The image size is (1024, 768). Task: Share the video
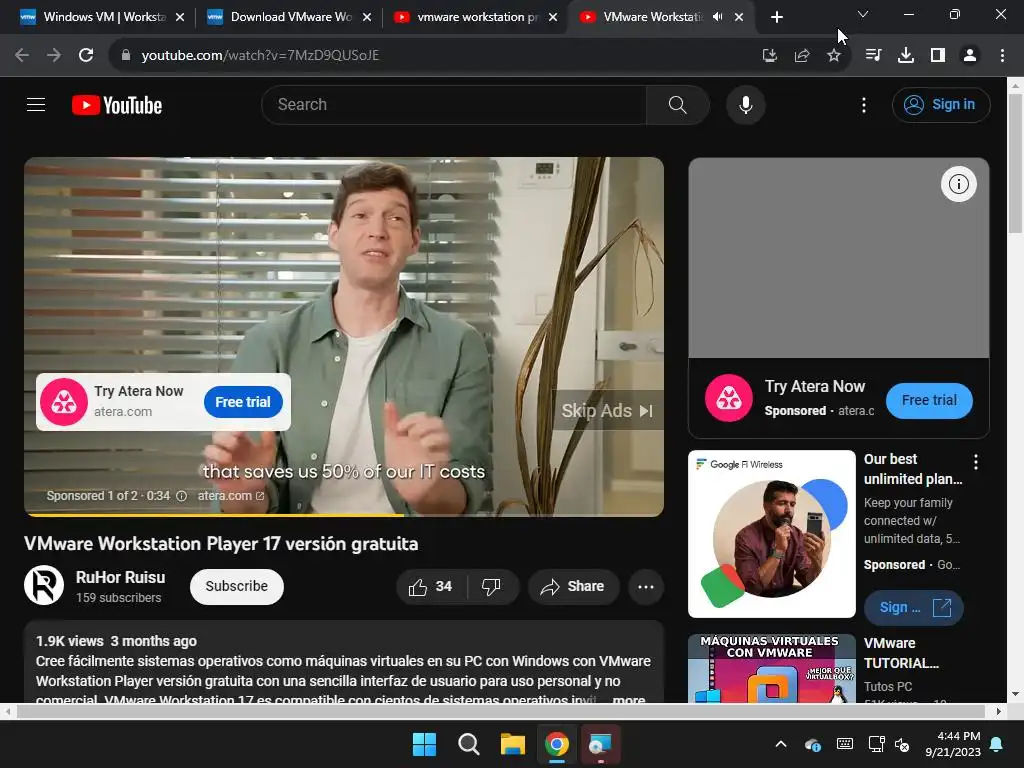[573, 586]
